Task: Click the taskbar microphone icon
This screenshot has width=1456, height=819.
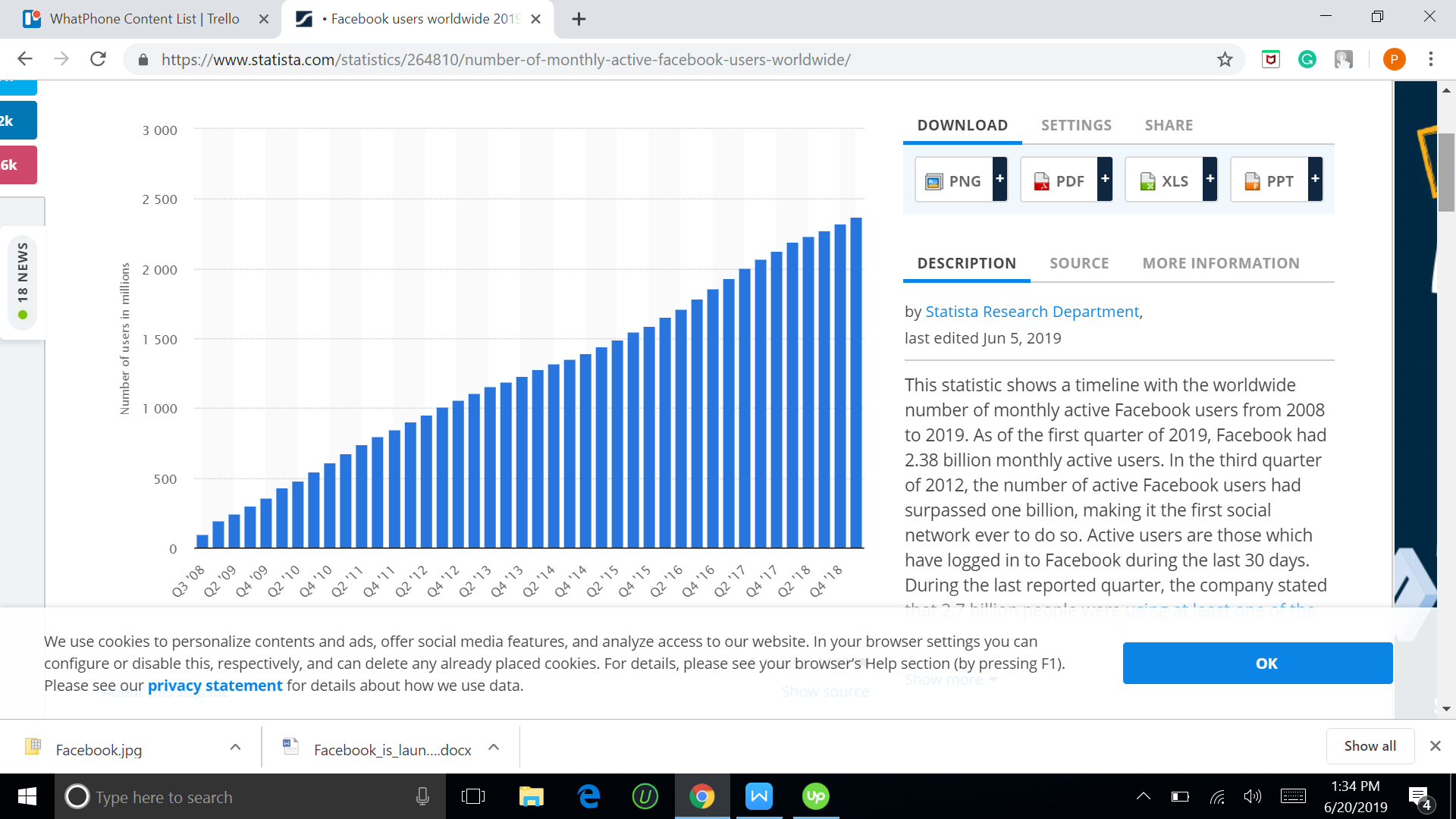Action: pos(422,796)
